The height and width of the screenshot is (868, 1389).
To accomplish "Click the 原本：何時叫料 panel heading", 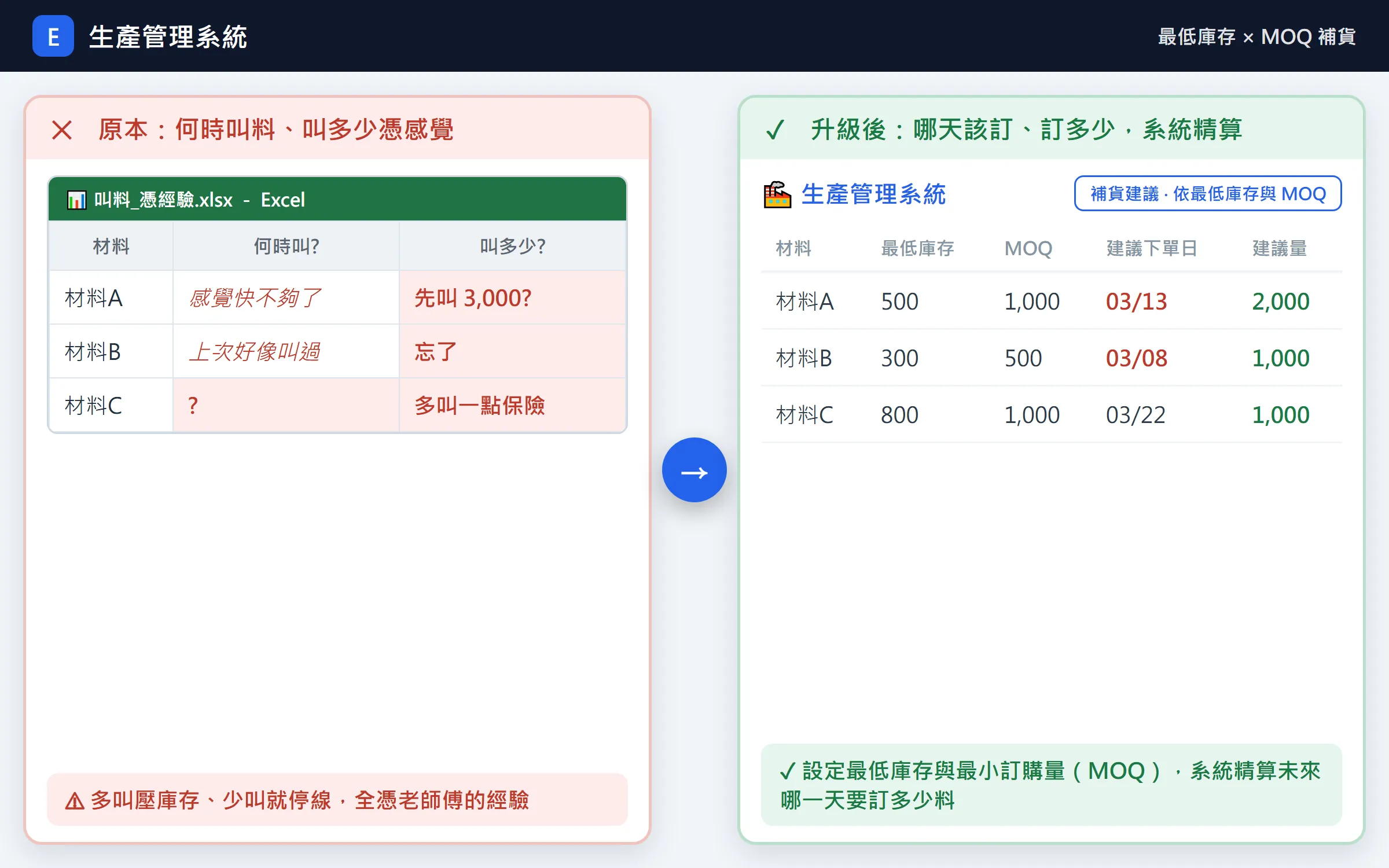I will (276, 130).
